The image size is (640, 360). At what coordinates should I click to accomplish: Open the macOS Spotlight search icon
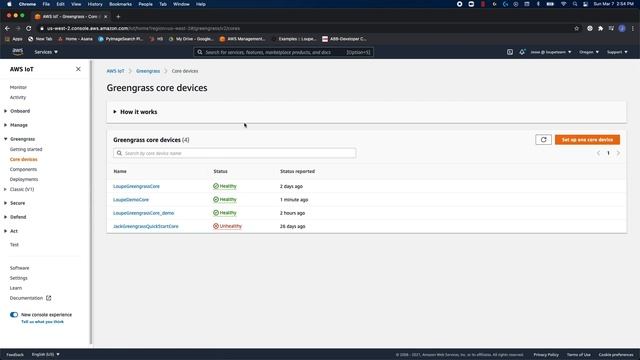575,4
